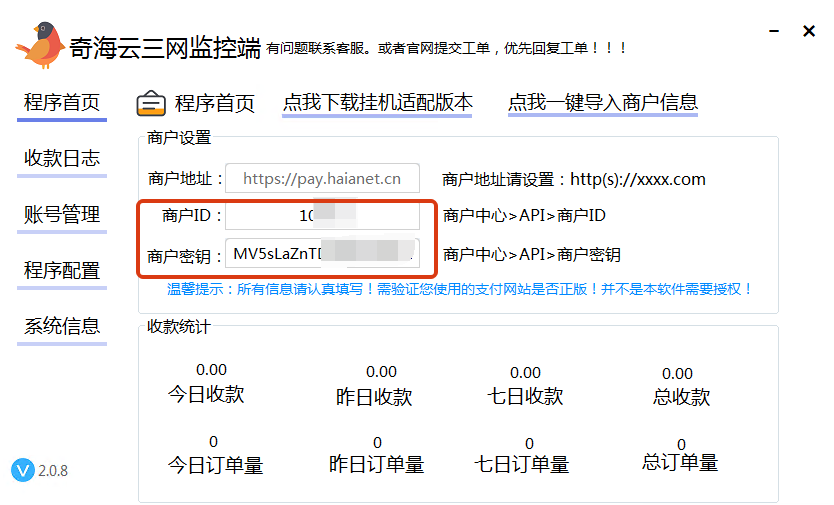834x505 pixels.
Task: Click the blue V version icon
Action: [x=22, y=470]
